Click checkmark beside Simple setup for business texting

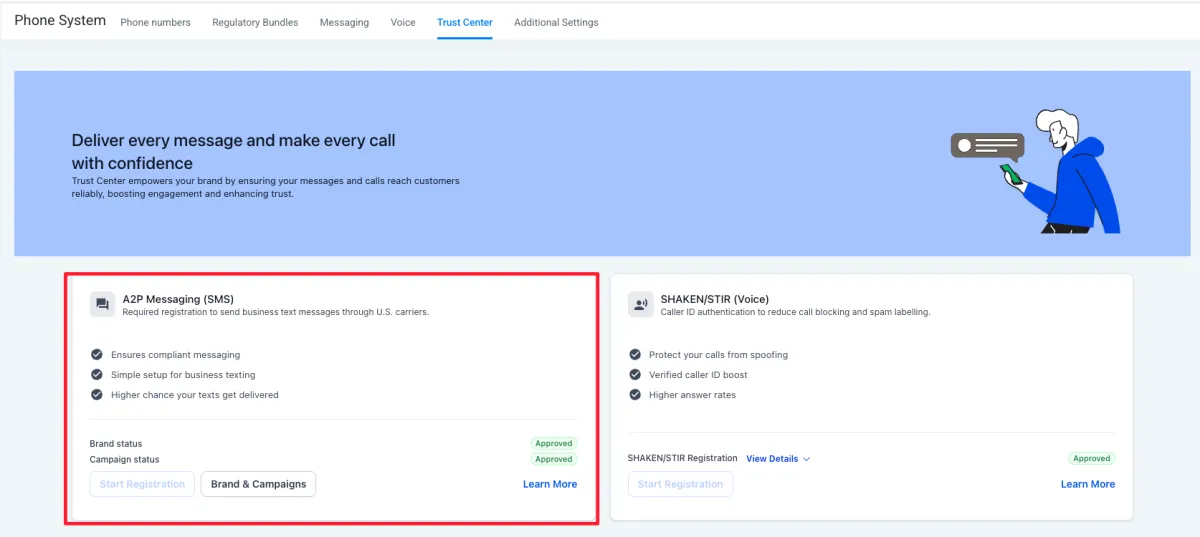pyautogui.click(x=97, y=374)
